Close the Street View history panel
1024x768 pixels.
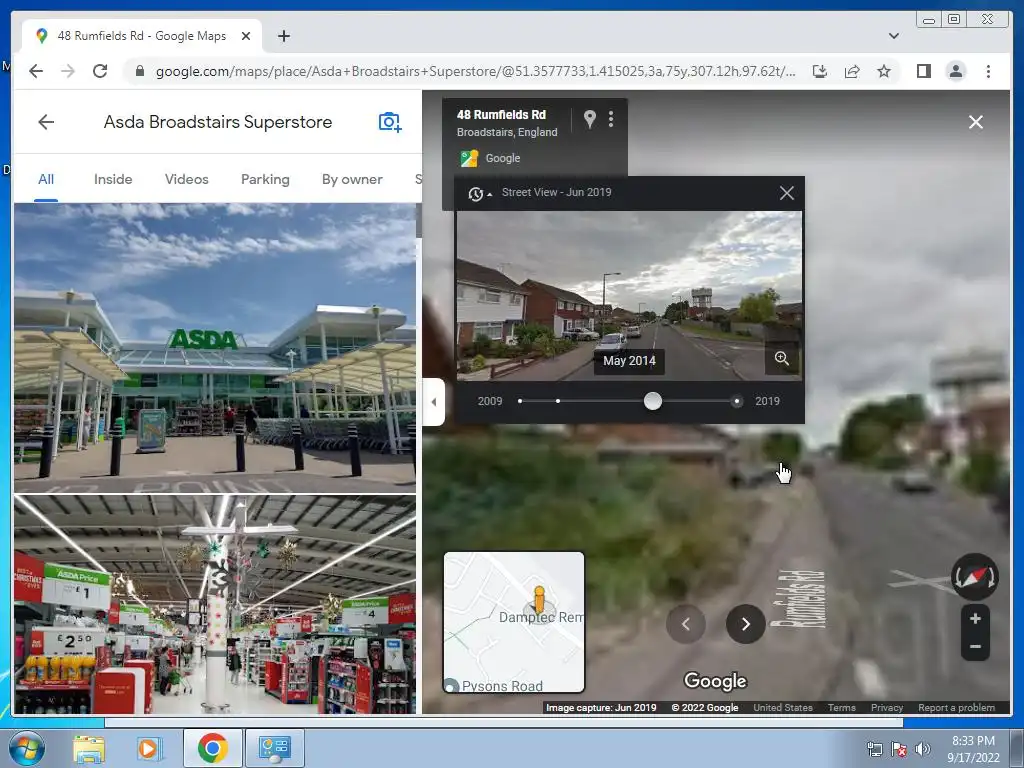click(787, 193)
